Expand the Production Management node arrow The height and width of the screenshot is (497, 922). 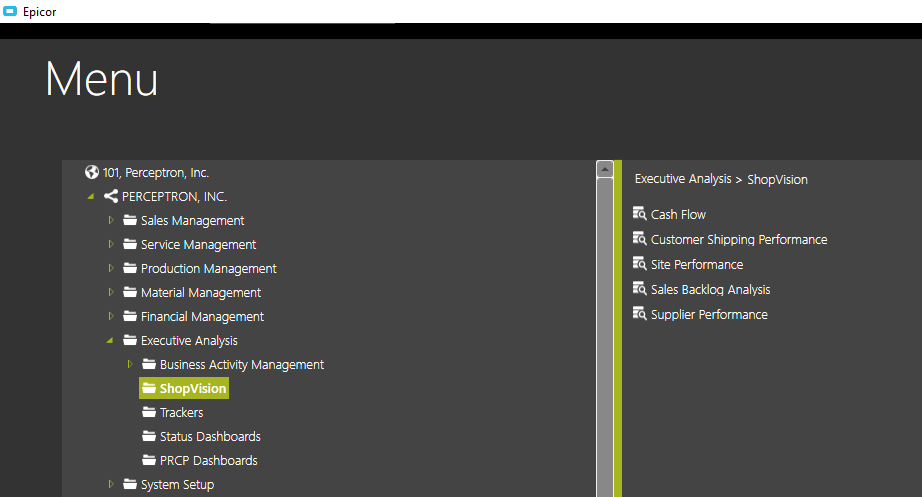(111, 268)
